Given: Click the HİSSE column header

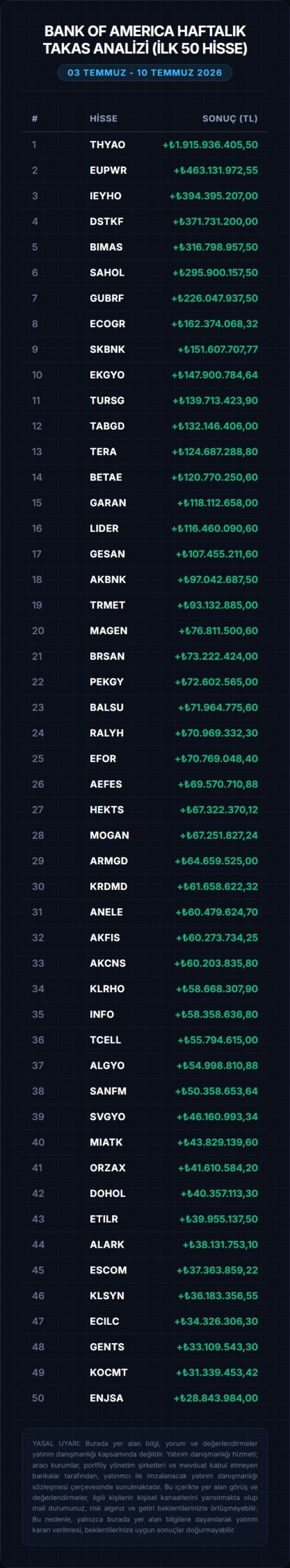Looking at the screenshot, I should point(104,118).
